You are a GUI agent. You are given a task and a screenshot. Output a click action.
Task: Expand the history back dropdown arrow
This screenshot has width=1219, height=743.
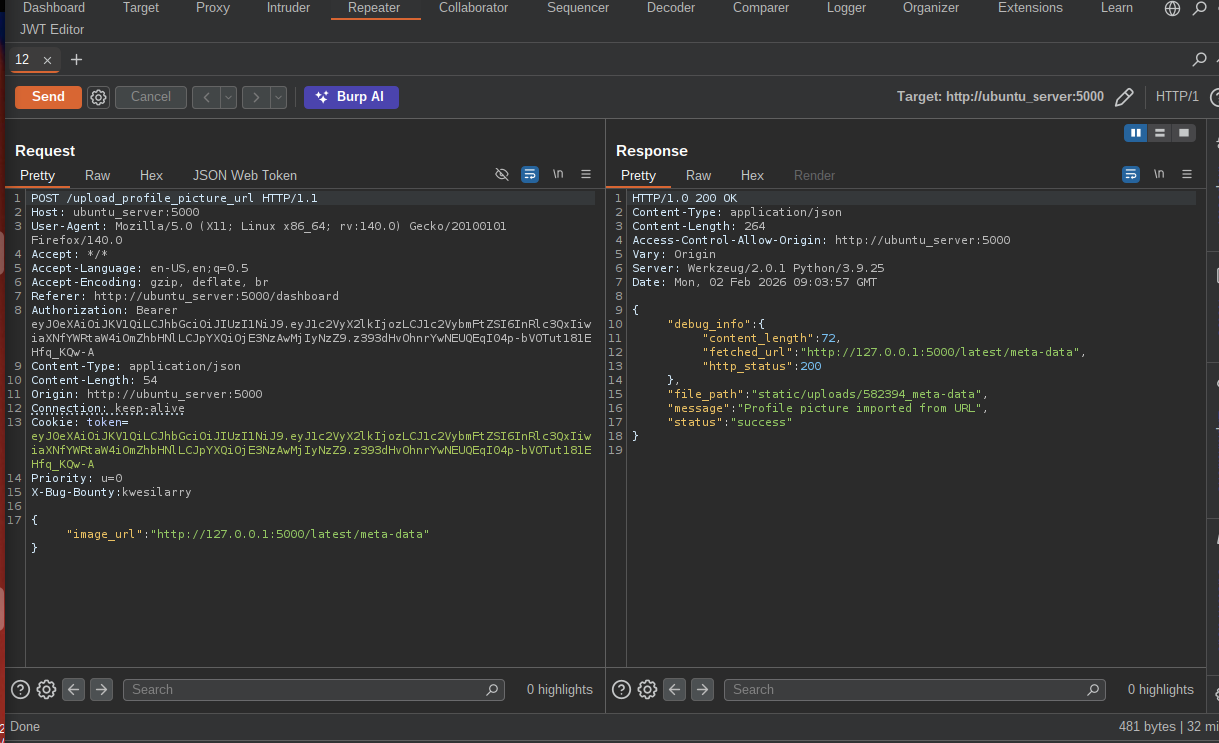[228, 97]
